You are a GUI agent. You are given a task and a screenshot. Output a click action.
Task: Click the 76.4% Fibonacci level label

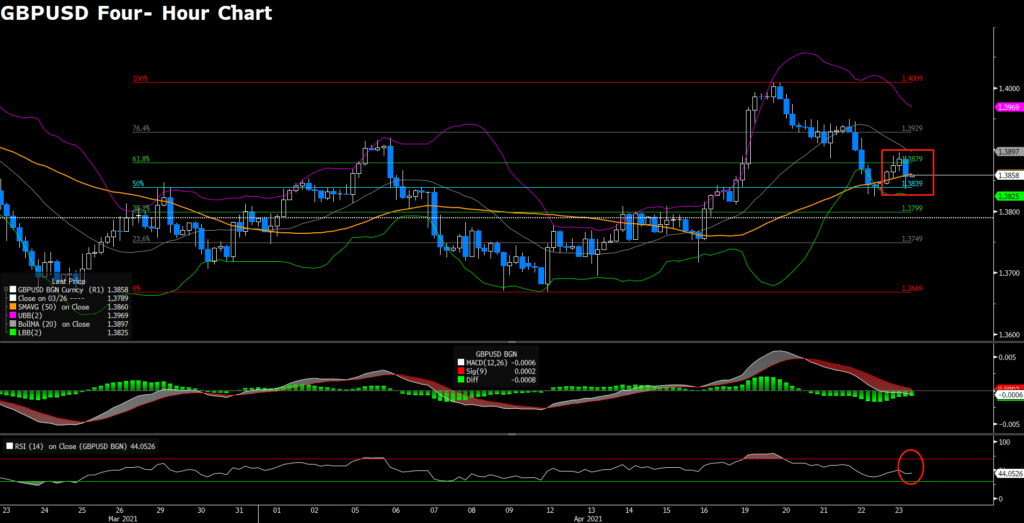point(141,129)
